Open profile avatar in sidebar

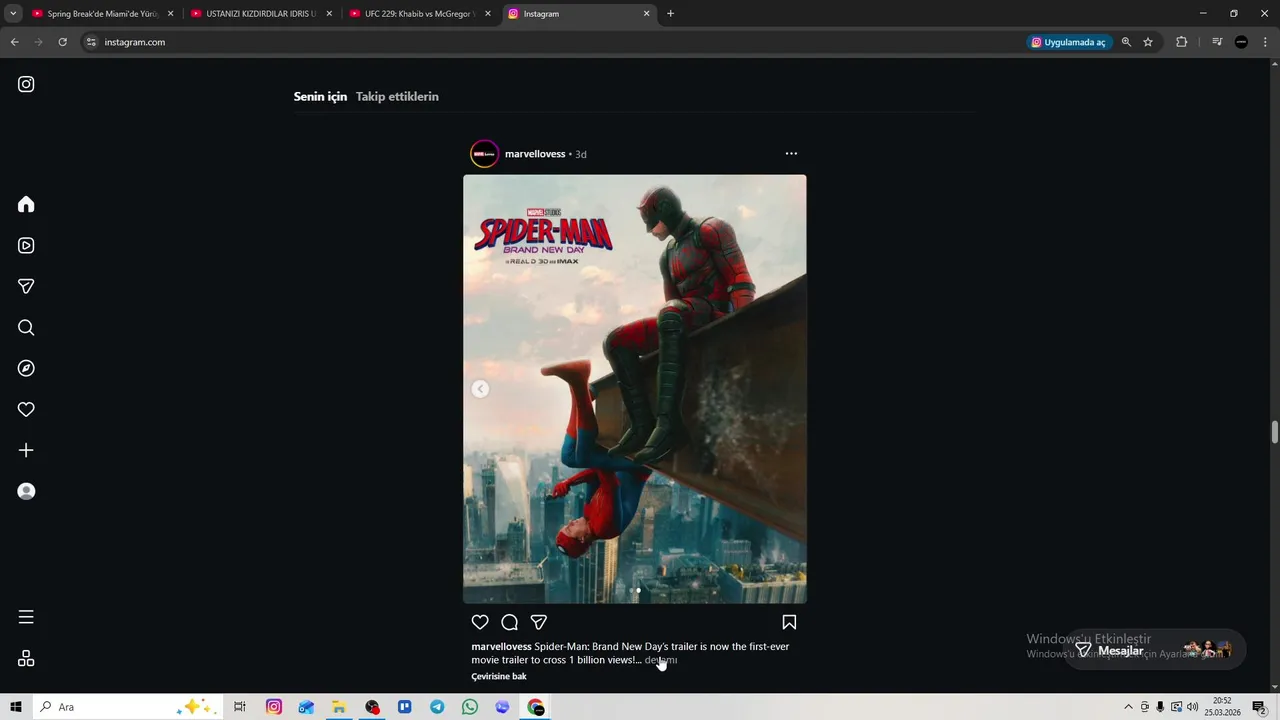tap(26, 491)
